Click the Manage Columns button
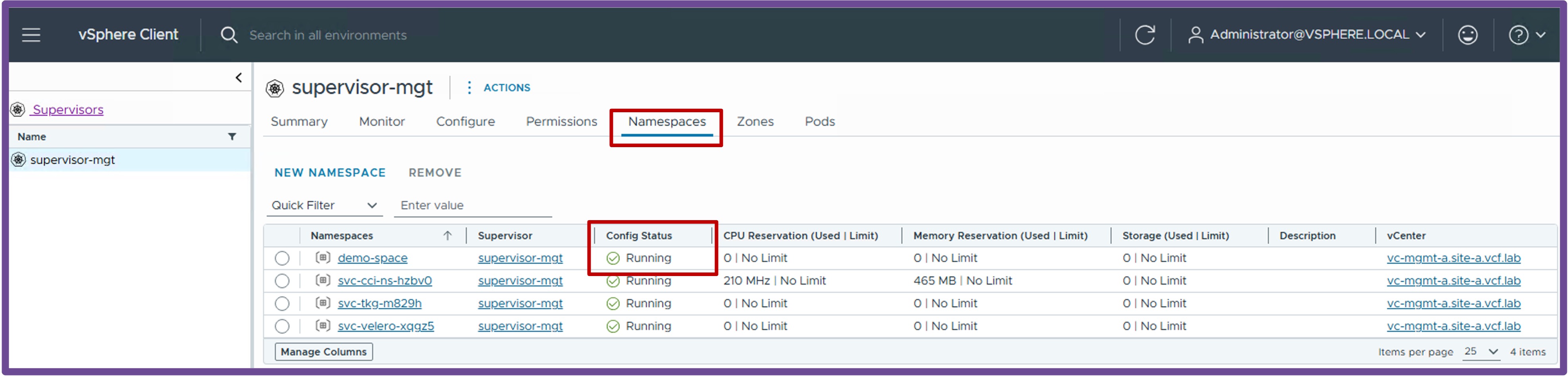1568x376 pixels. coord(324,352)
